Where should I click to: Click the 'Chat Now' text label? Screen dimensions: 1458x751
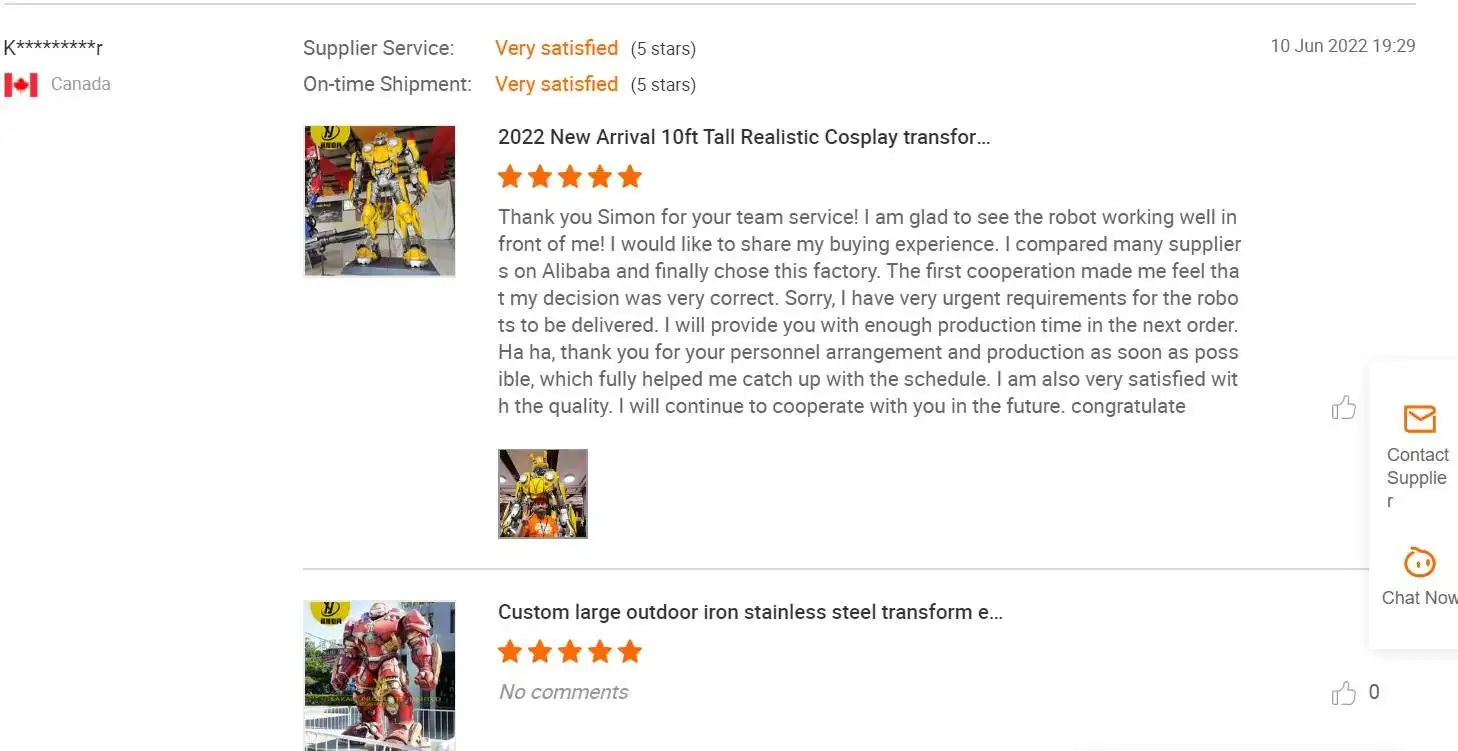1419,598
